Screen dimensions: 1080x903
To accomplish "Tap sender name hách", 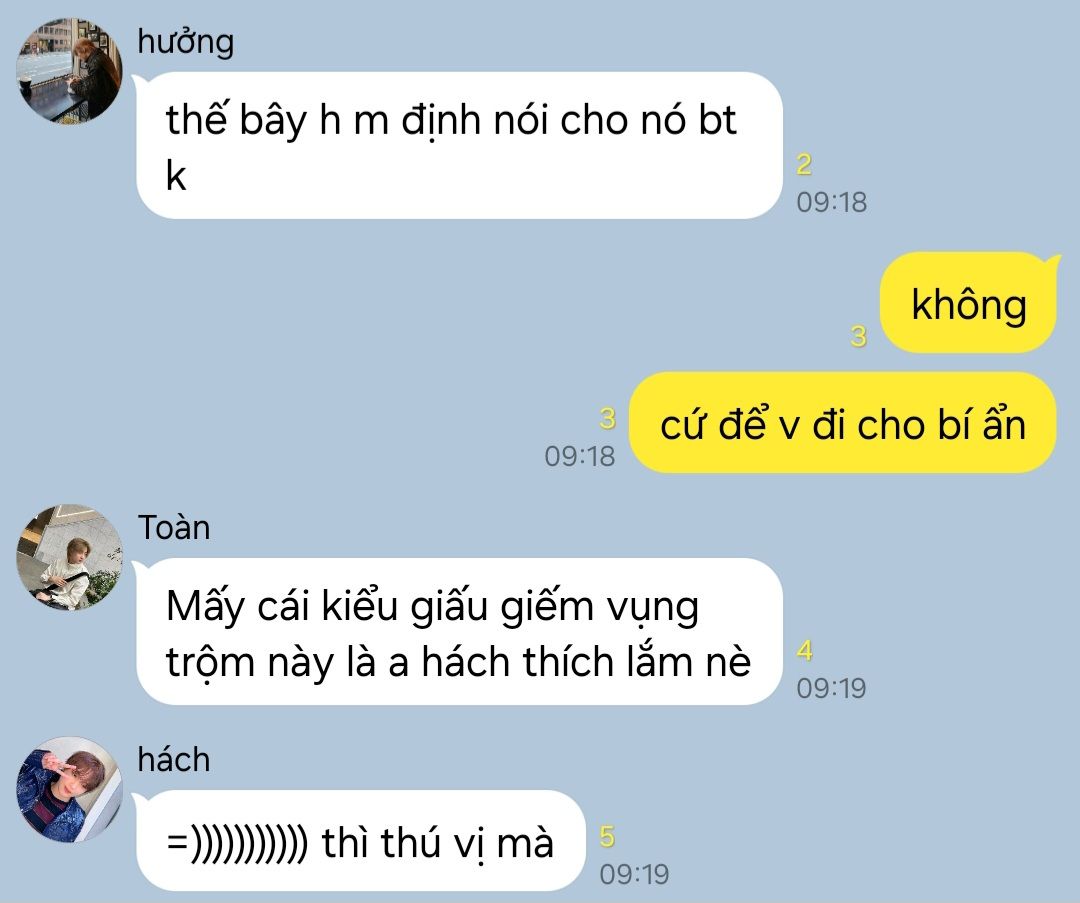I will pos(174,760).
